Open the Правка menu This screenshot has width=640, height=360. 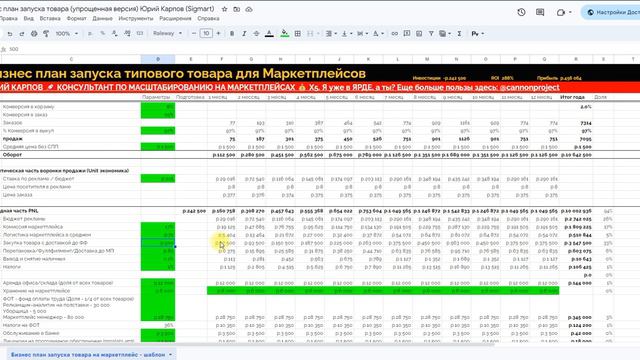(x=8, y=18)
